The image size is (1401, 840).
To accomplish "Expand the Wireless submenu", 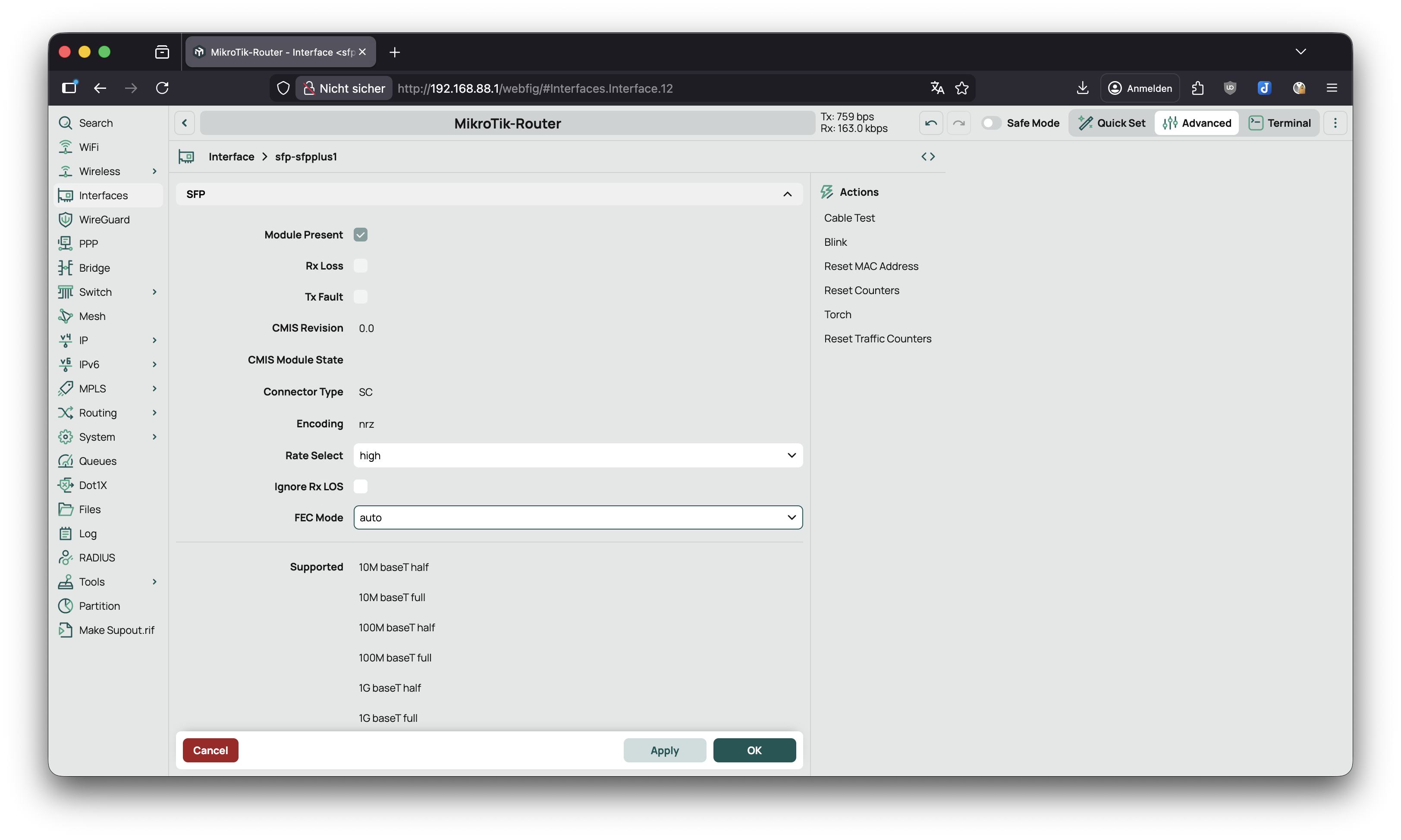I will [x=154, y=171].
